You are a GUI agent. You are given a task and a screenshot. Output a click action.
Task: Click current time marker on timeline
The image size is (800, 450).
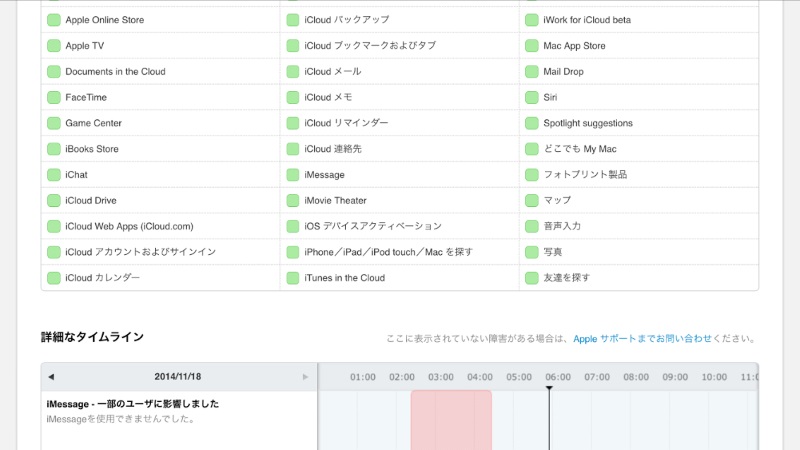tap(549, 418)
